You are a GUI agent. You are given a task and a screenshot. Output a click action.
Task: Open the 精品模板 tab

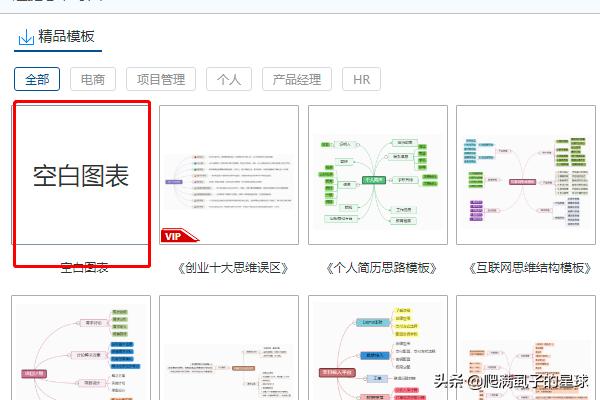pos(58,38)
